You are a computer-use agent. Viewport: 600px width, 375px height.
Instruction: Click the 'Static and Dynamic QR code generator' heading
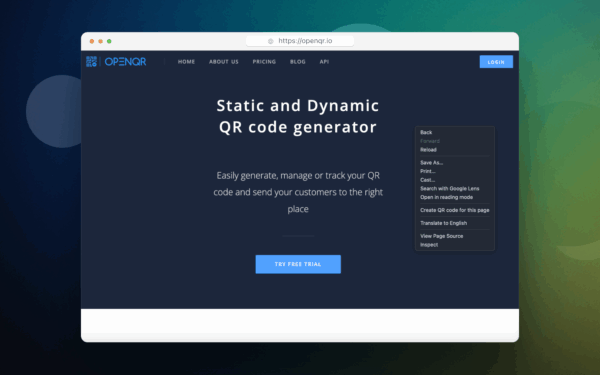click(298, 116)
